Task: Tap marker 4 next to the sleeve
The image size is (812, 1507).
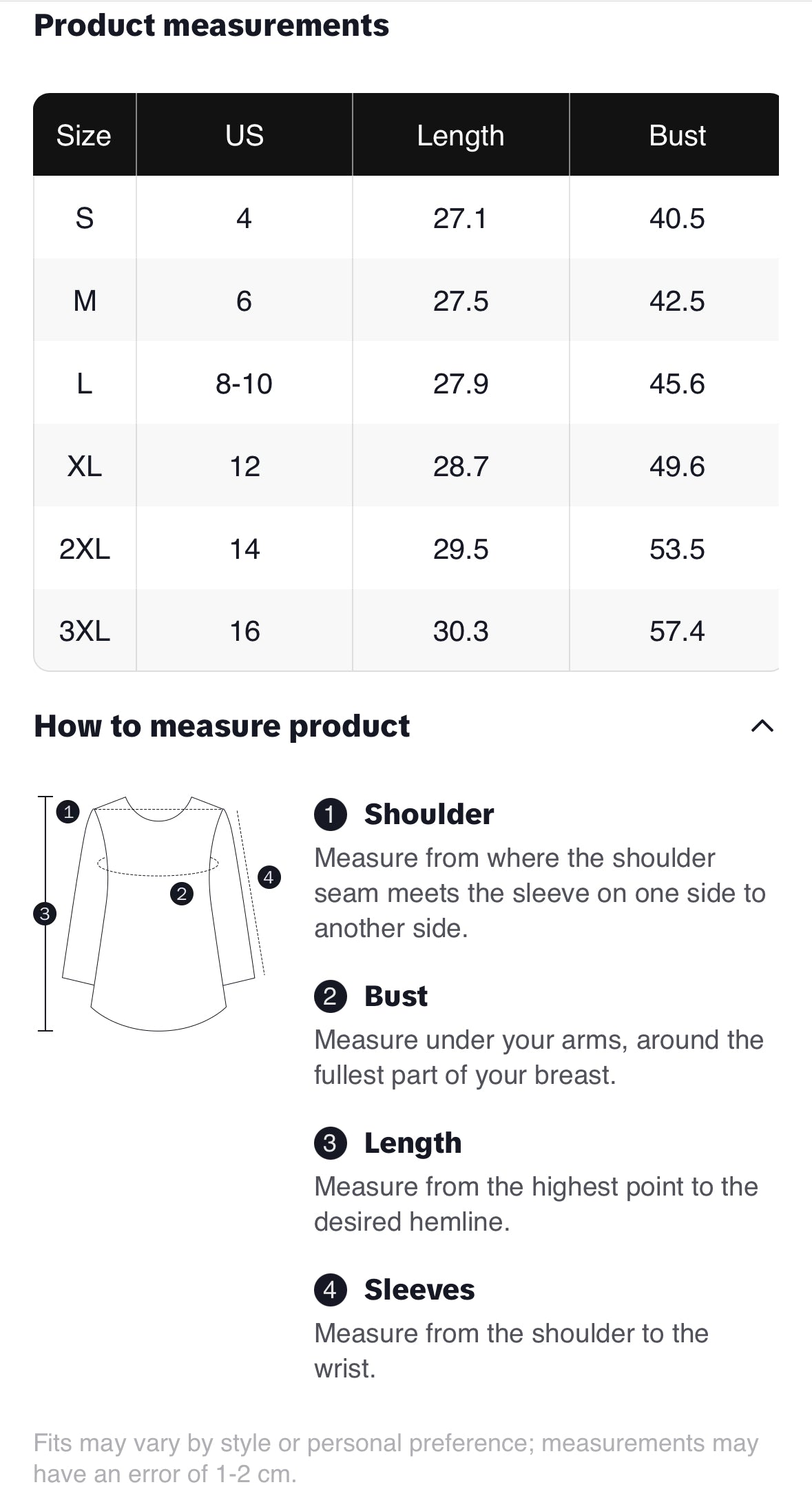Action: 269,877
